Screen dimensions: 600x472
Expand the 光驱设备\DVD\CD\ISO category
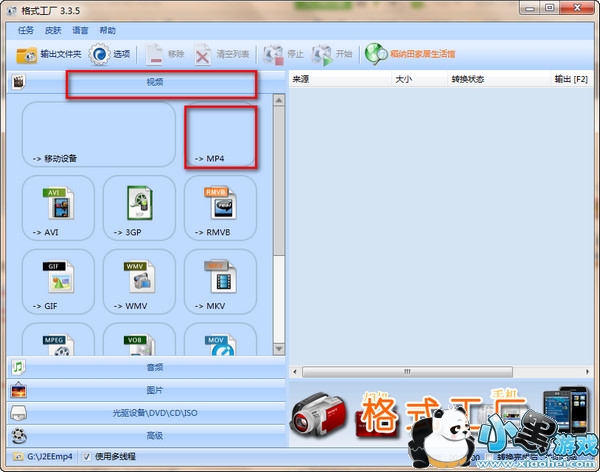coord(146,413)
